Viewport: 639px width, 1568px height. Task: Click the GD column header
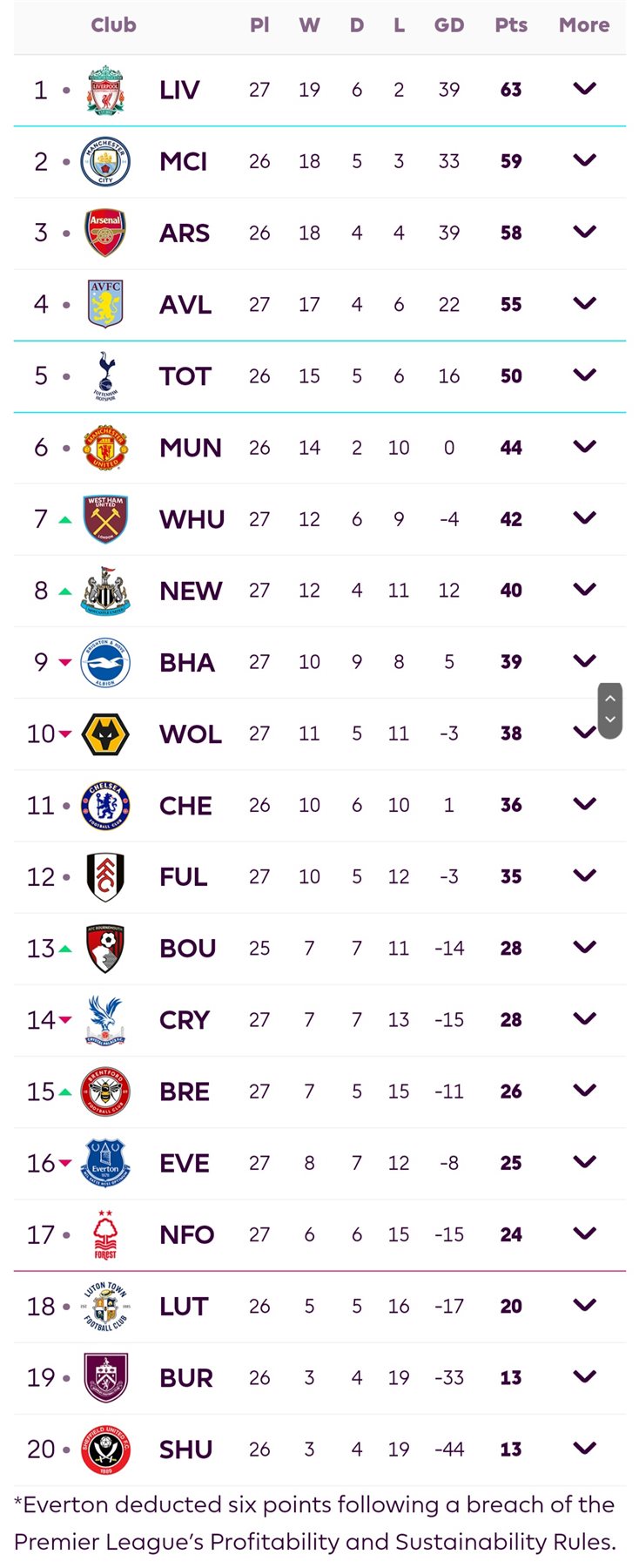coord(448,25)
